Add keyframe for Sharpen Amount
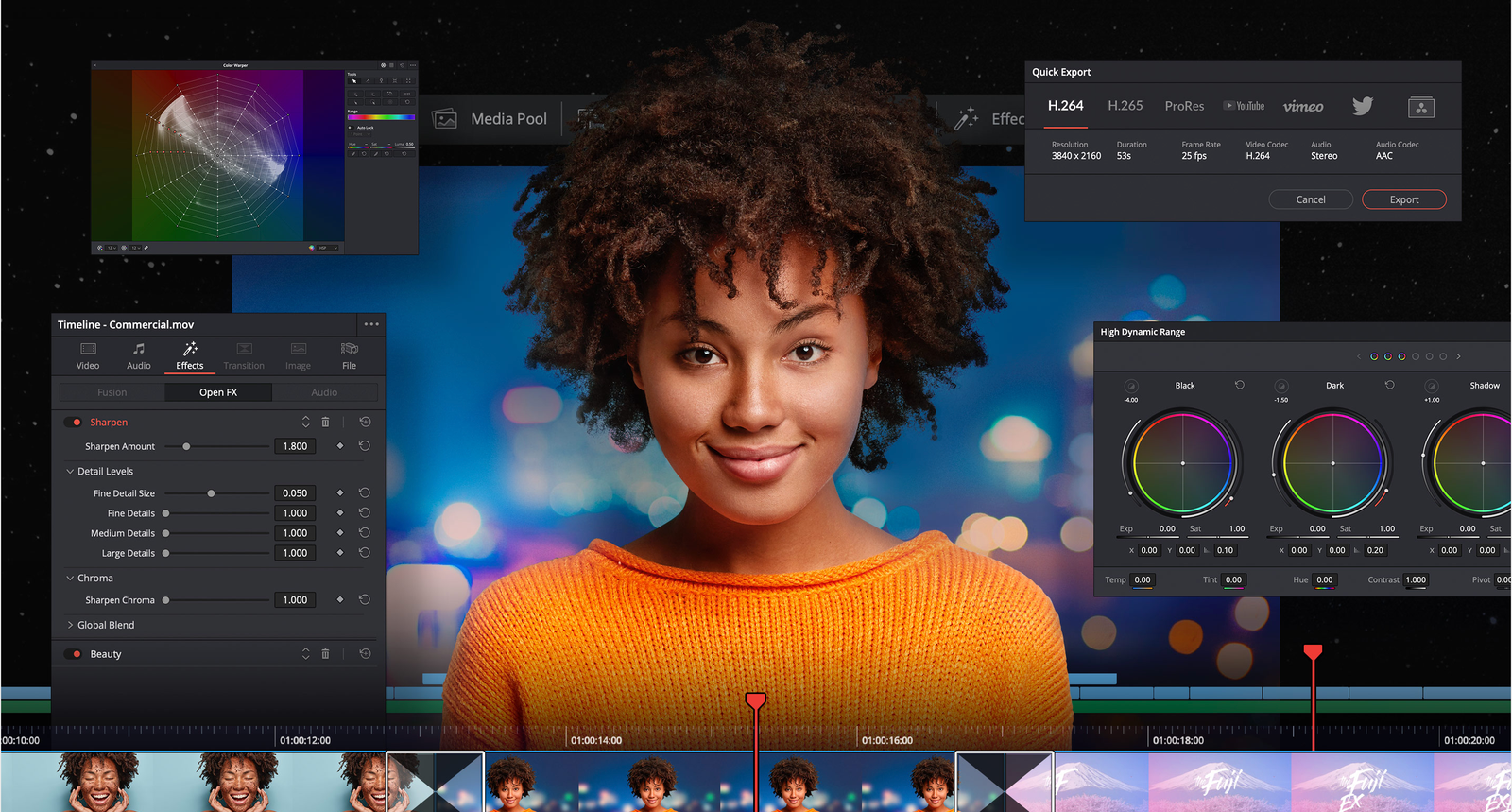Image resolution: width=1512 pixels, height=812 pixels. click(x=340, y=445)
